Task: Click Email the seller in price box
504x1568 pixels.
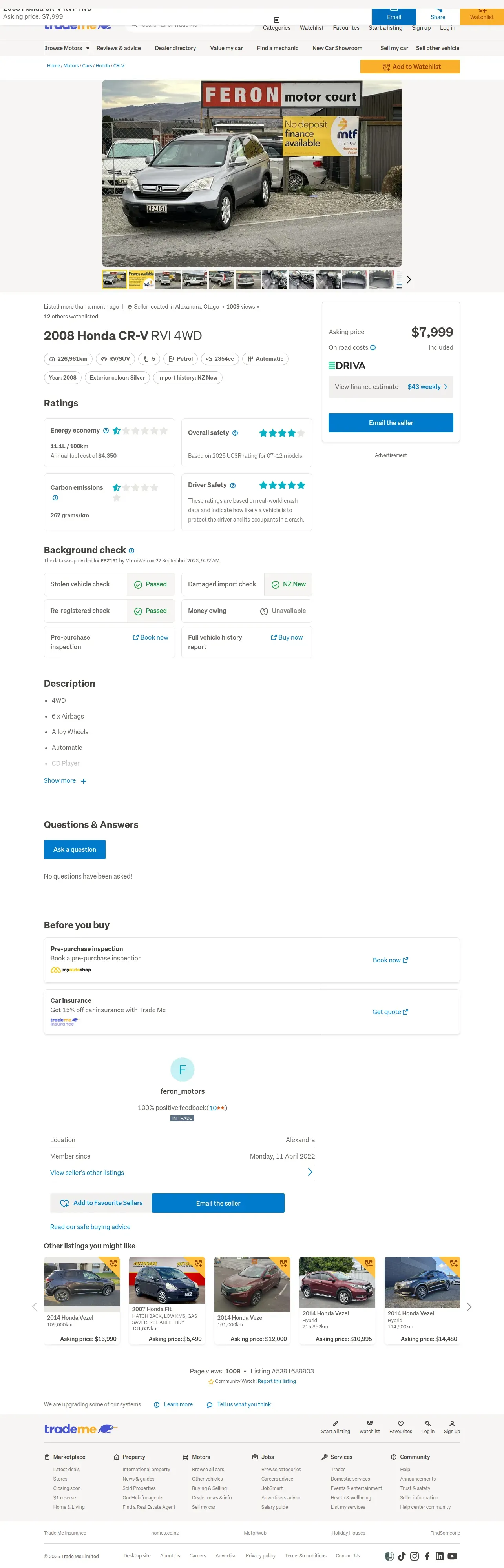Action: click(391, 422)
